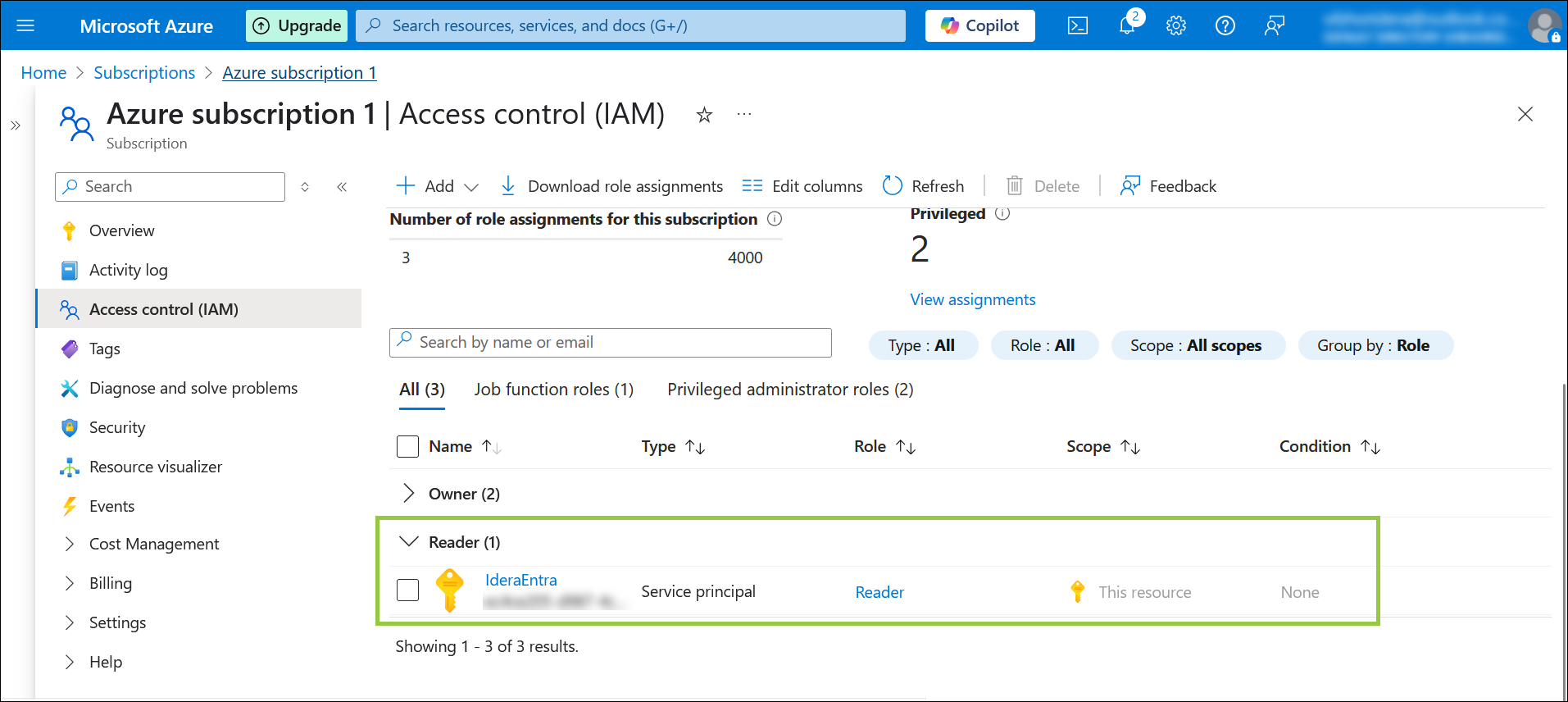This screenshot has width=1568, height=702.
Task: Click the View assignments link
Action: point(972,299)
